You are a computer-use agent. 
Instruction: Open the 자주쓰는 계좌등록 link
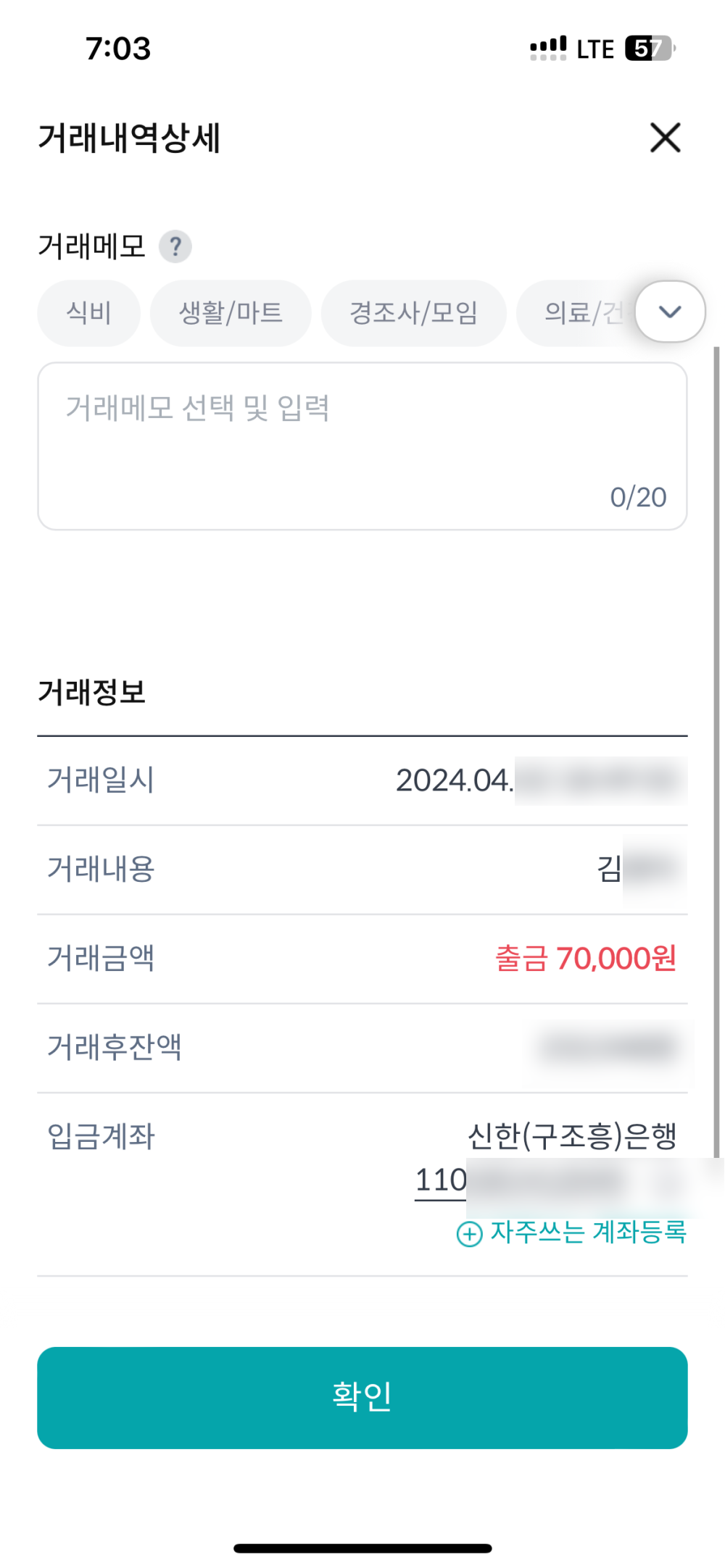click(588, 1232)
